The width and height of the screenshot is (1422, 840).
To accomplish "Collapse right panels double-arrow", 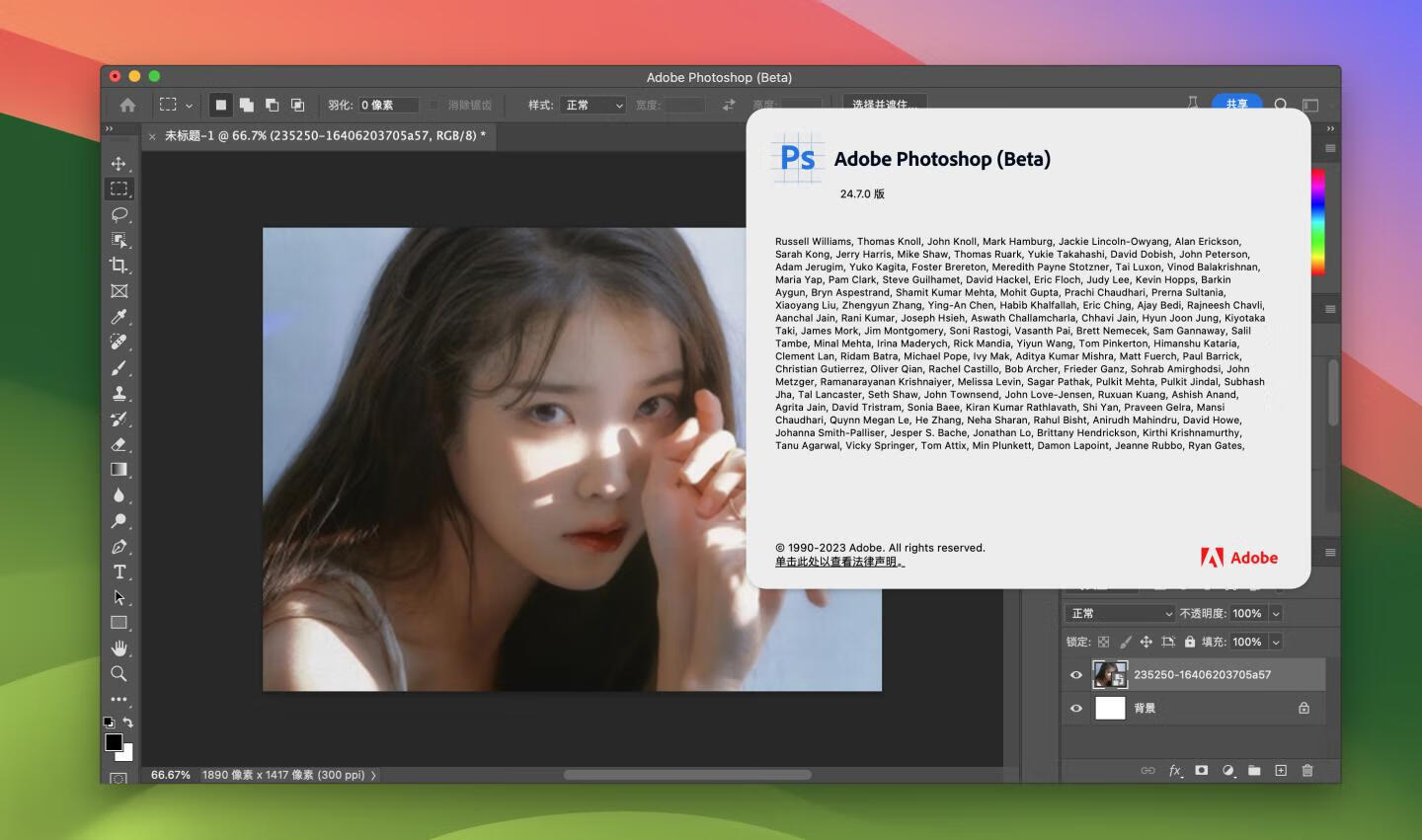I will 1330,128.
